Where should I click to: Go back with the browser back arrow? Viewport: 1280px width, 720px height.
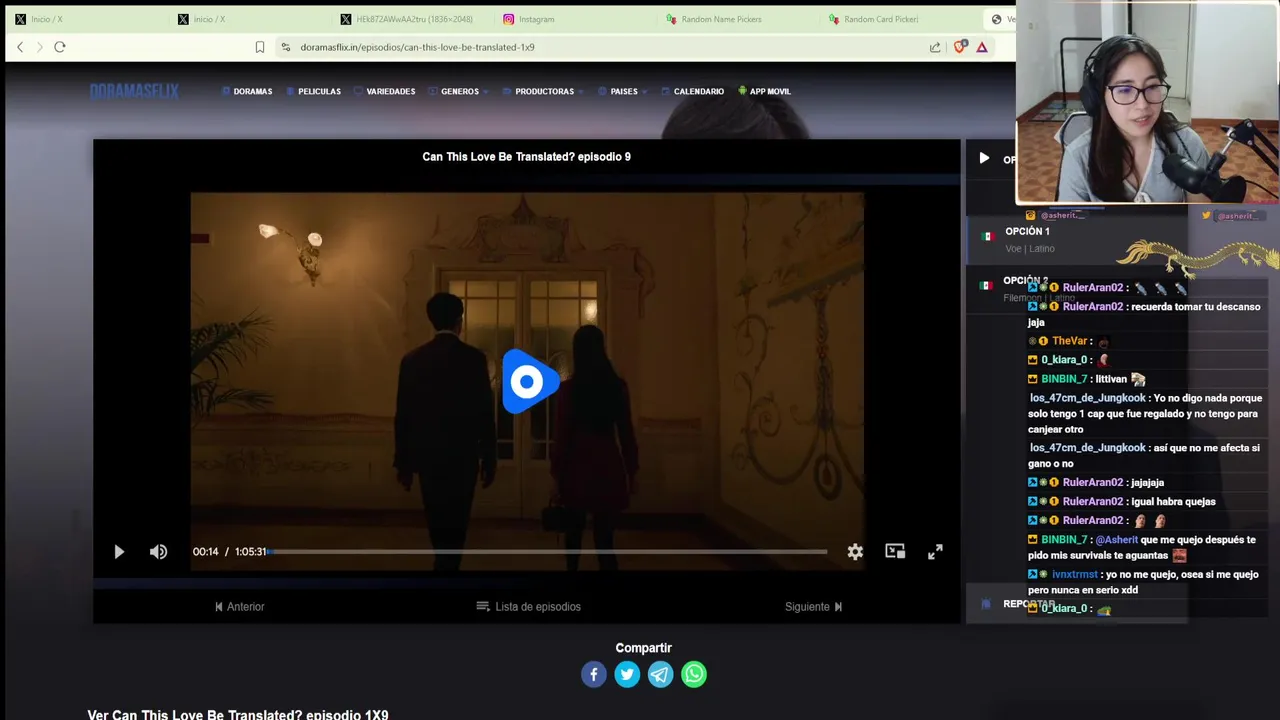20,47
